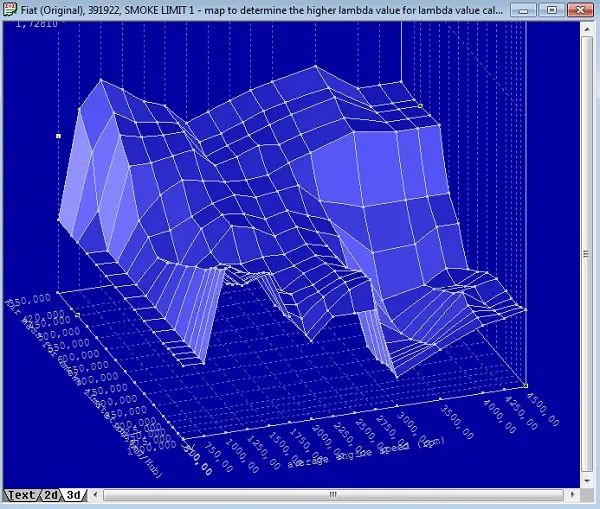The height and width of the screenshot is (509, 600).
Task: Switch to the Text tab
Action: click(21, 495)
